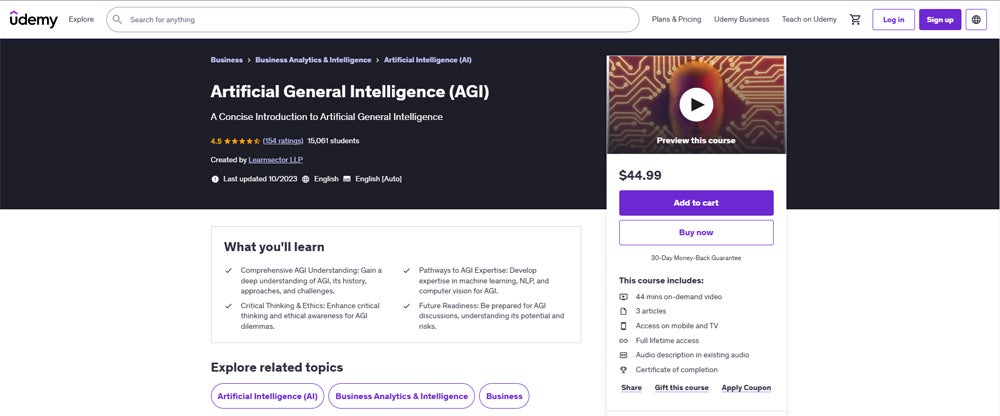Open Business Analytics & Intelligence breadcrumb
Image resolution: width=1000 pixels, height=416 pixels.
[x=313, y=60]
